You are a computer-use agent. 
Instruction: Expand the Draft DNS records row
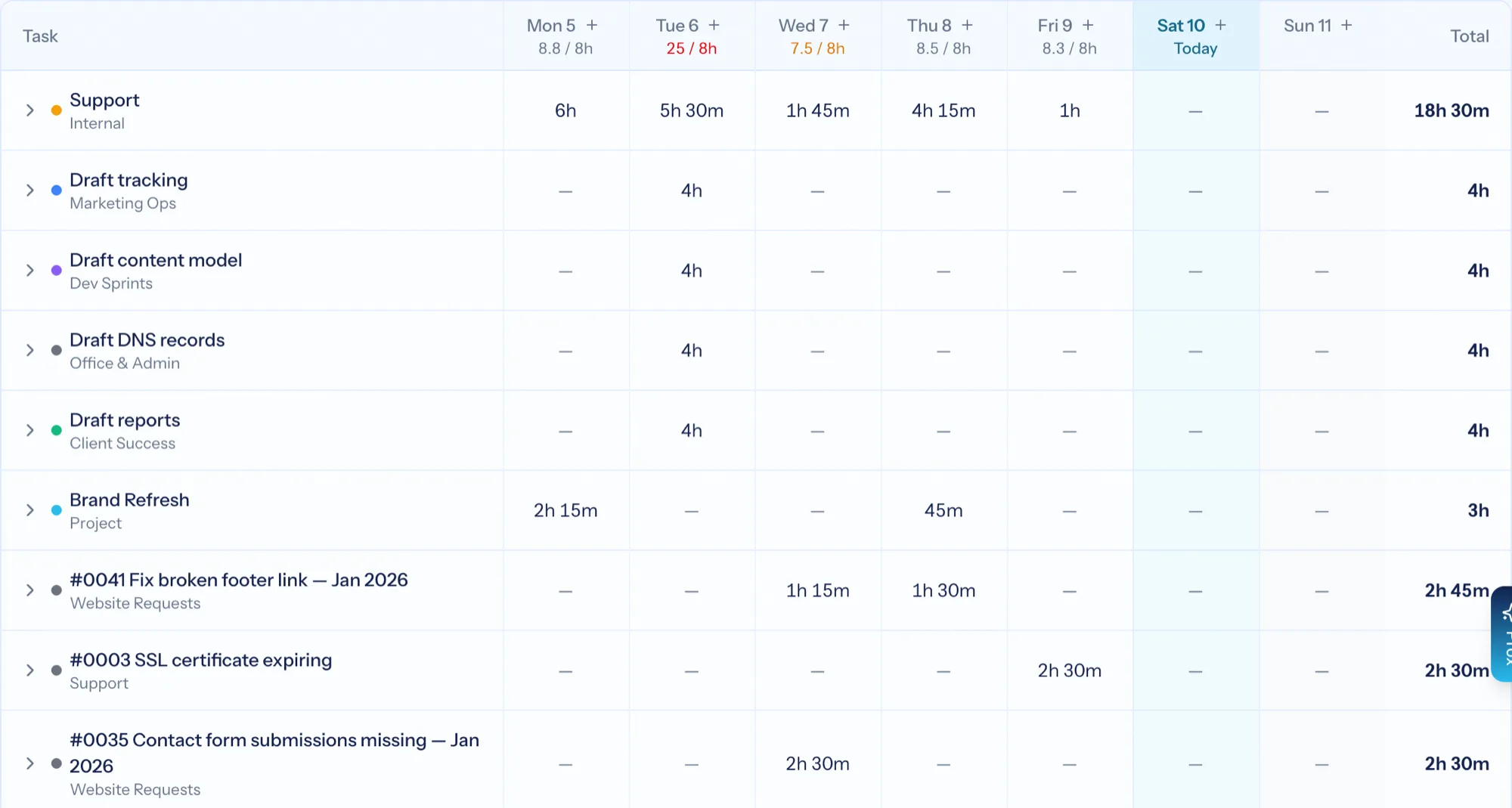pos(30,350)
